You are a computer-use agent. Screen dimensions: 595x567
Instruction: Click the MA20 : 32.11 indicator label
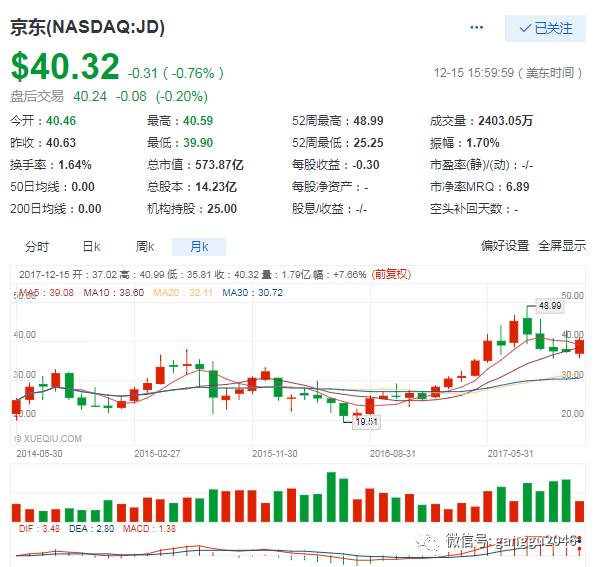(183, 293)
